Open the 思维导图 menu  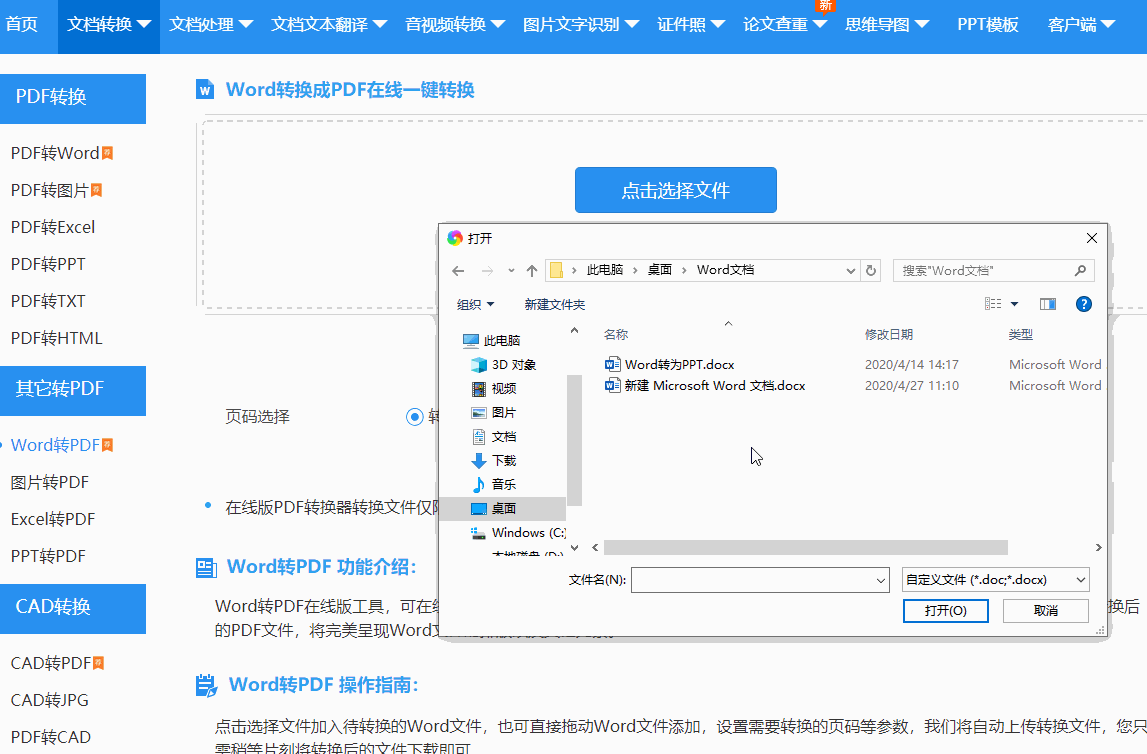[887, 25]
